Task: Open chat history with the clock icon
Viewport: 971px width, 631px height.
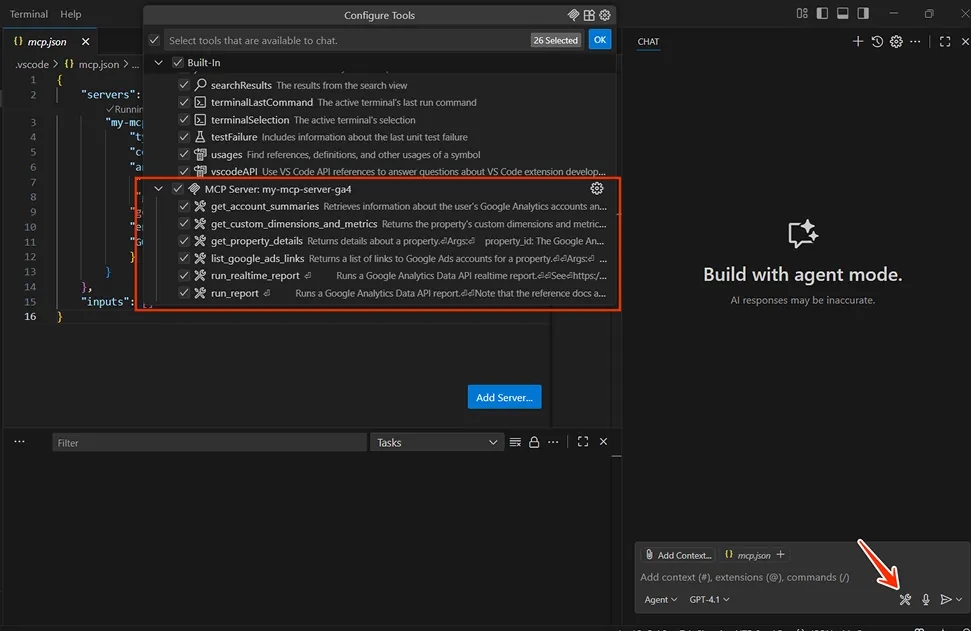Action: [877, 41]
